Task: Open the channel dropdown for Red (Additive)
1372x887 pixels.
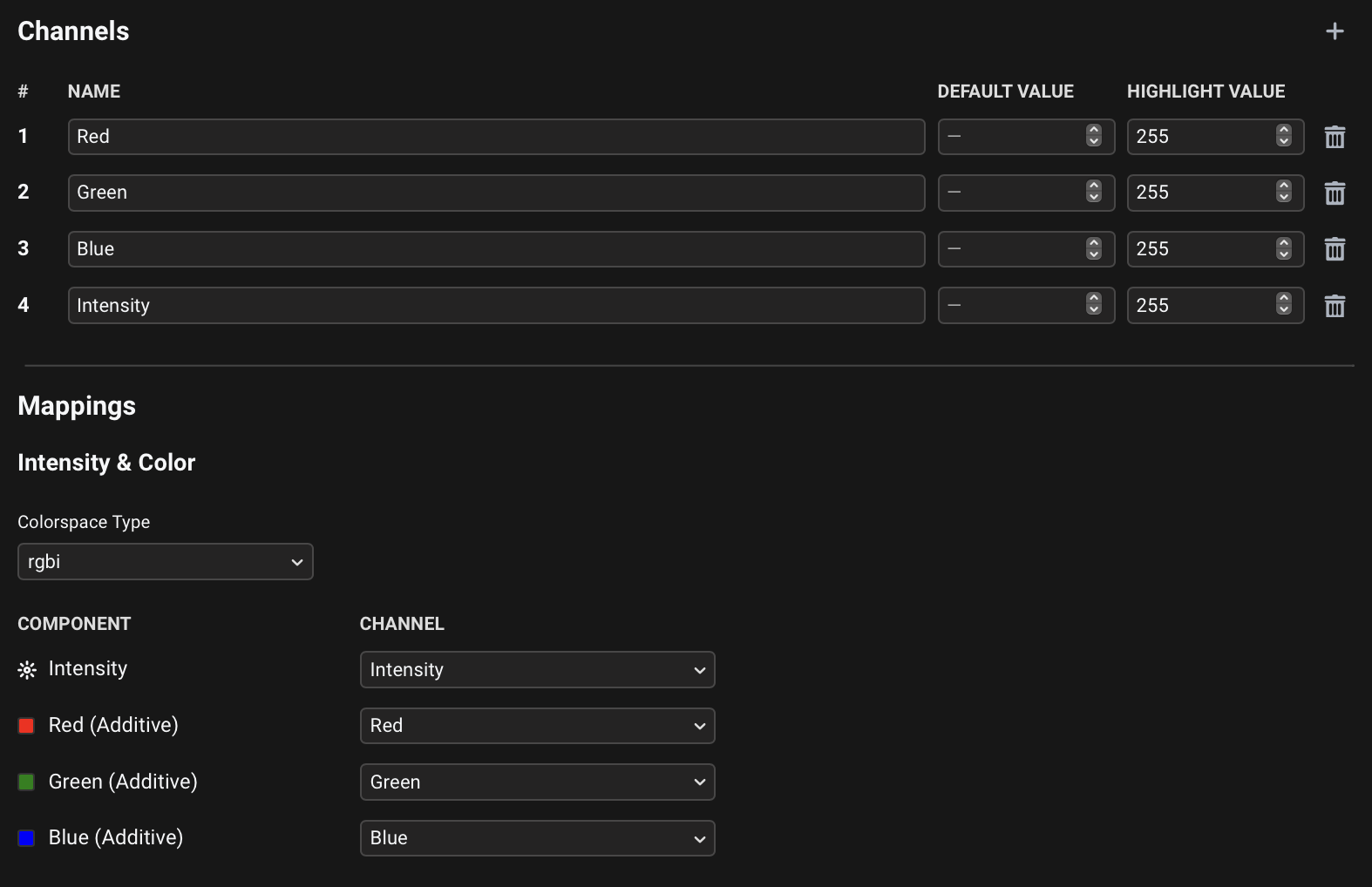Action: pyautogui.click(x=537, y=726)
